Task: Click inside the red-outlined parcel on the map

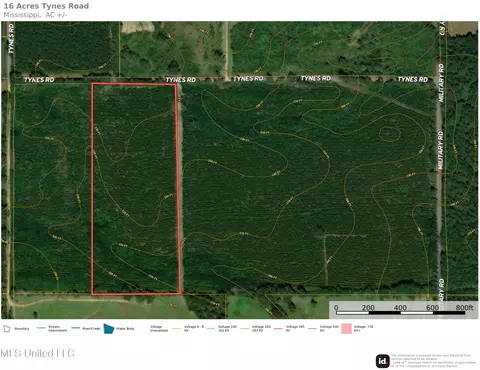Action: point(136,189)
